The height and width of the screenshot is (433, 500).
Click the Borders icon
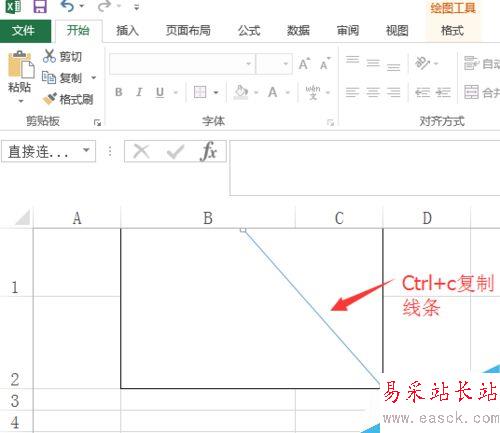click(200, 92)
